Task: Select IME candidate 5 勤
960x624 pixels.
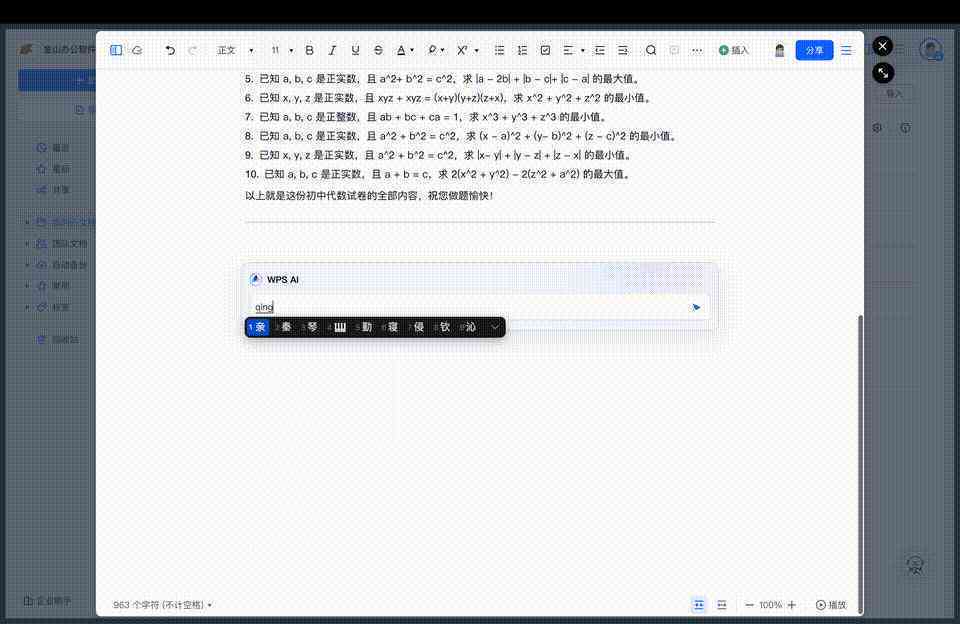Action: point(364,327)
